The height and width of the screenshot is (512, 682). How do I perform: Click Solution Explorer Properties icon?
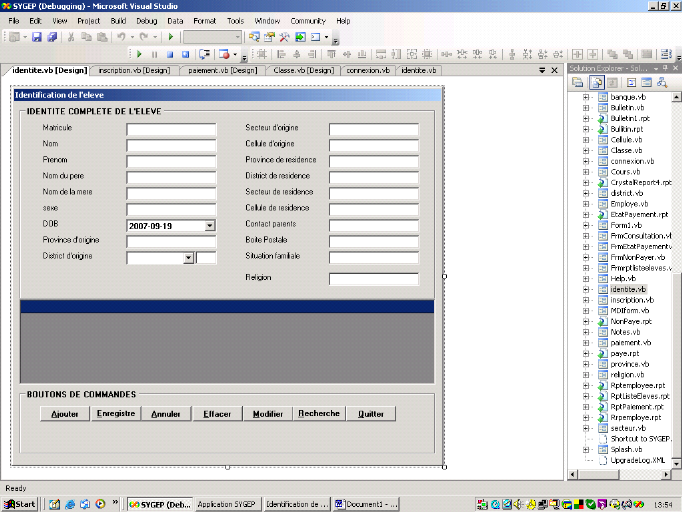(576, 82)
